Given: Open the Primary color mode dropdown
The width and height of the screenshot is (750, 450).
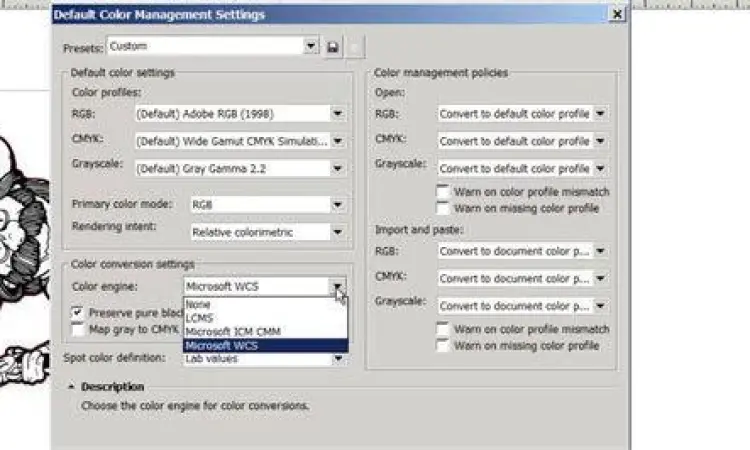Looking at the screenshot, I should point(337,204).
